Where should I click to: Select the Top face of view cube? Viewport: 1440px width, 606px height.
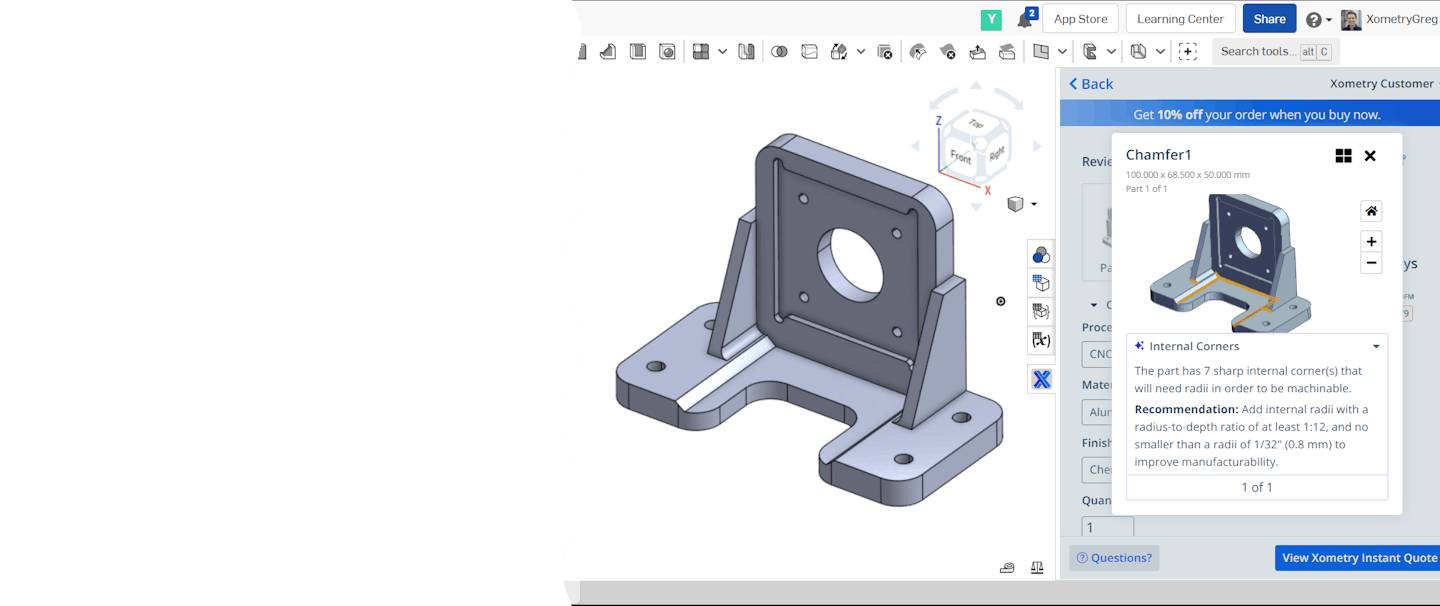(976, 123)
